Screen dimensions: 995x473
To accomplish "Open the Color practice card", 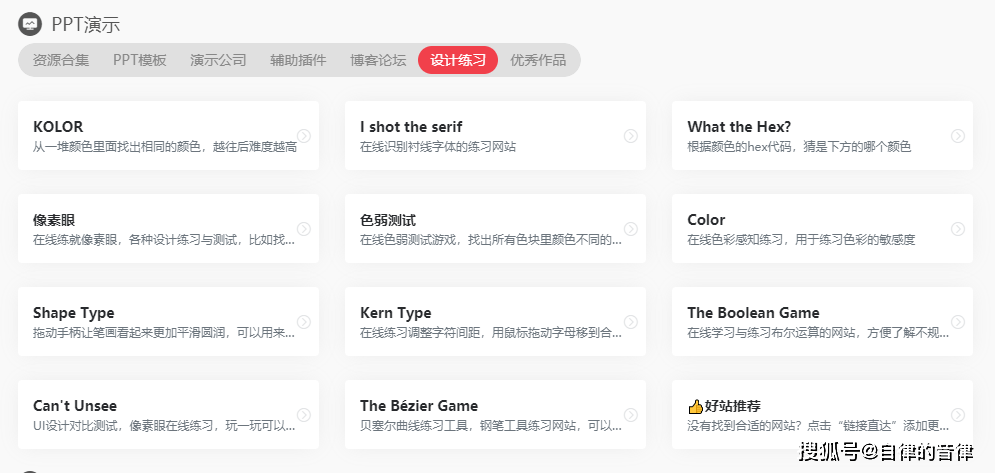I will tap(706, 220).
